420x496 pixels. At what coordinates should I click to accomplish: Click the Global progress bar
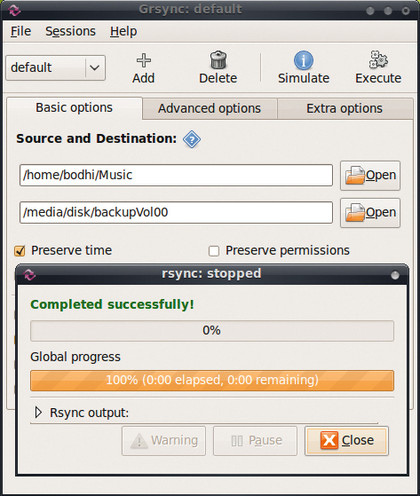point(212,380)
